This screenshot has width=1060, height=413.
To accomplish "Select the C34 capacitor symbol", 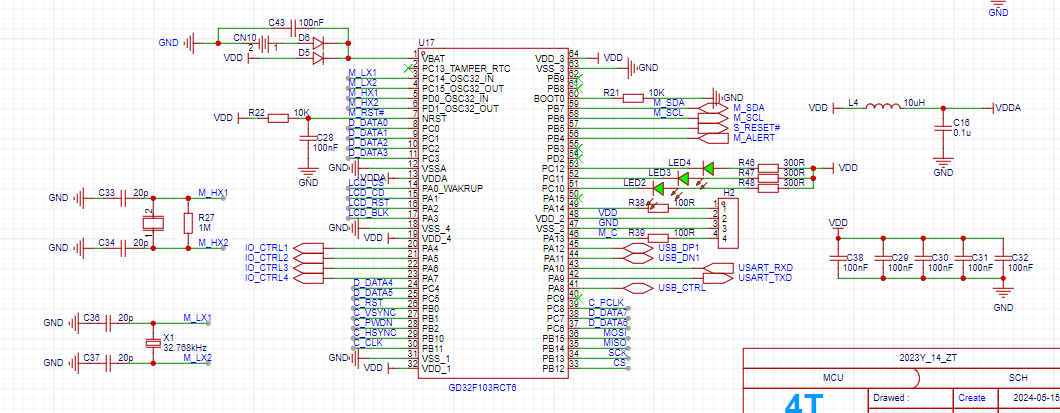I will click(124, 248).
